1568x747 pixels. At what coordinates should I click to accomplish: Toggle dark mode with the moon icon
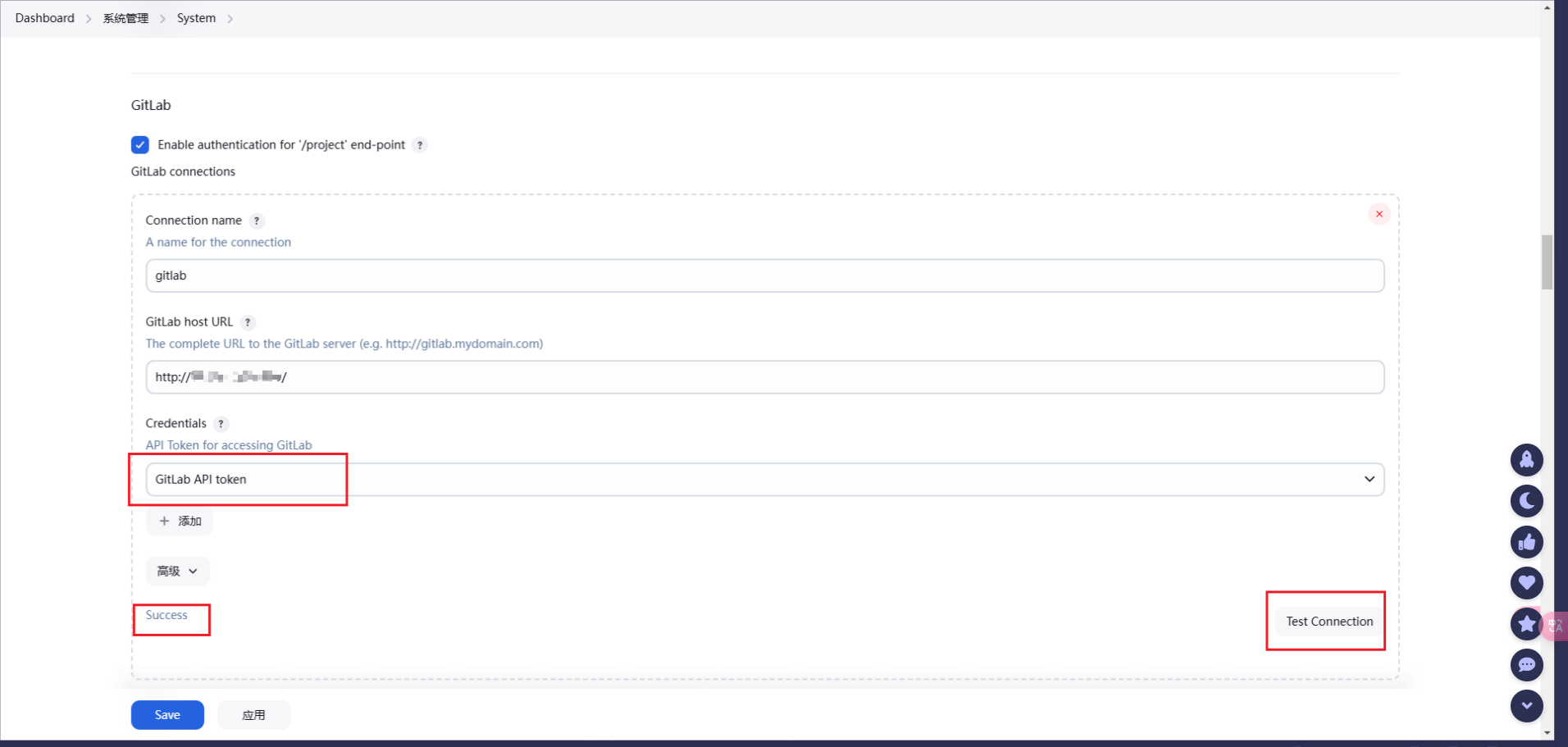(1526, 501)
